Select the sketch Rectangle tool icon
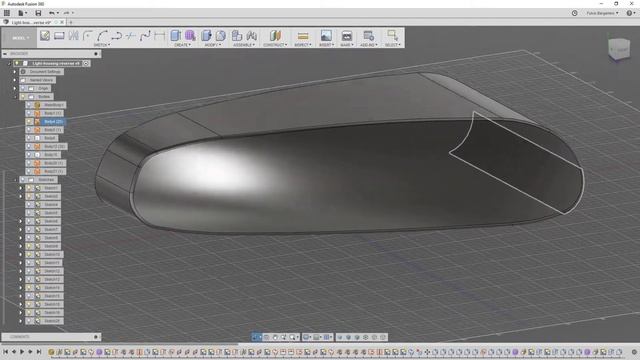This screenshot has height=360, width=640. (x=59, y=36)
